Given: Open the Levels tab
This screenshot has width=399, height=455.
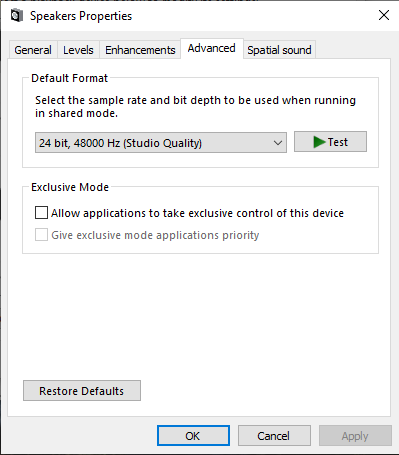Looking at the screenshot, I should 78,50.
